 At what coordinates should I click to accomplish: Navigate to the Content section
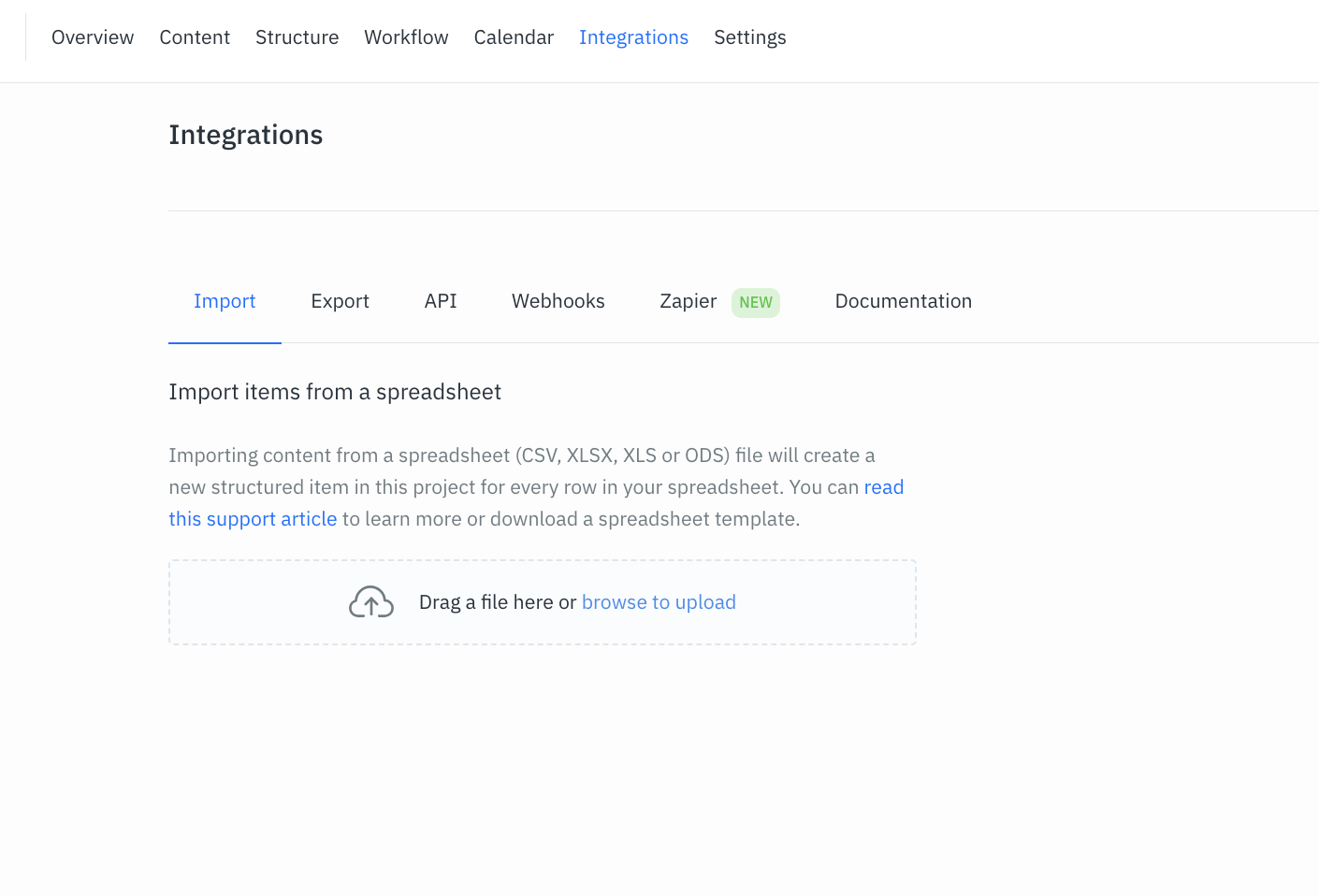click(x=195, y=37)
